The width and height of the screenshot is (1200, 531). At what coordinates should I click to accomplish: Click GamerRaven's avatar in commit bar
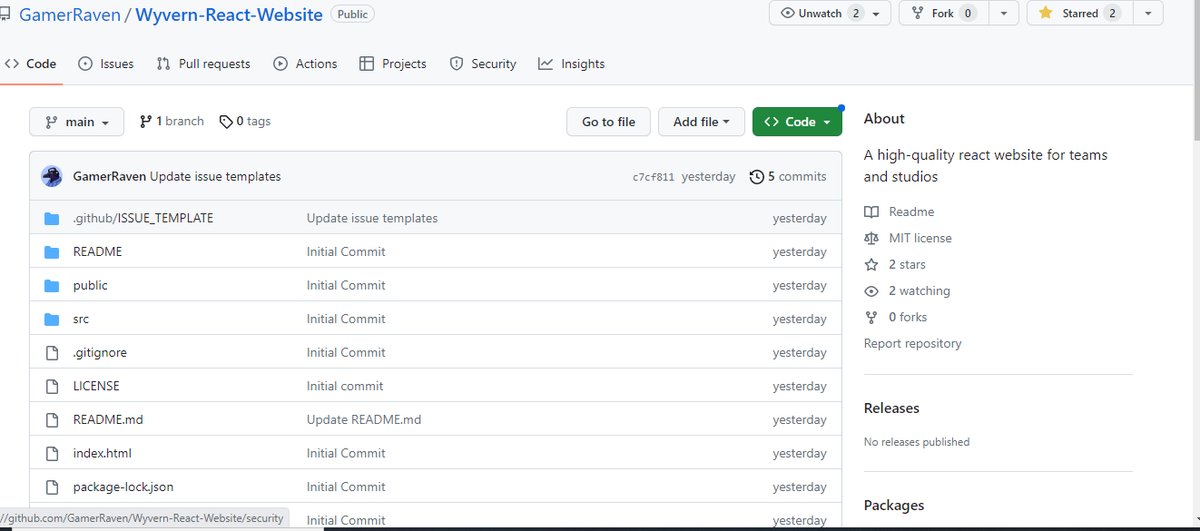click(52, 176)
